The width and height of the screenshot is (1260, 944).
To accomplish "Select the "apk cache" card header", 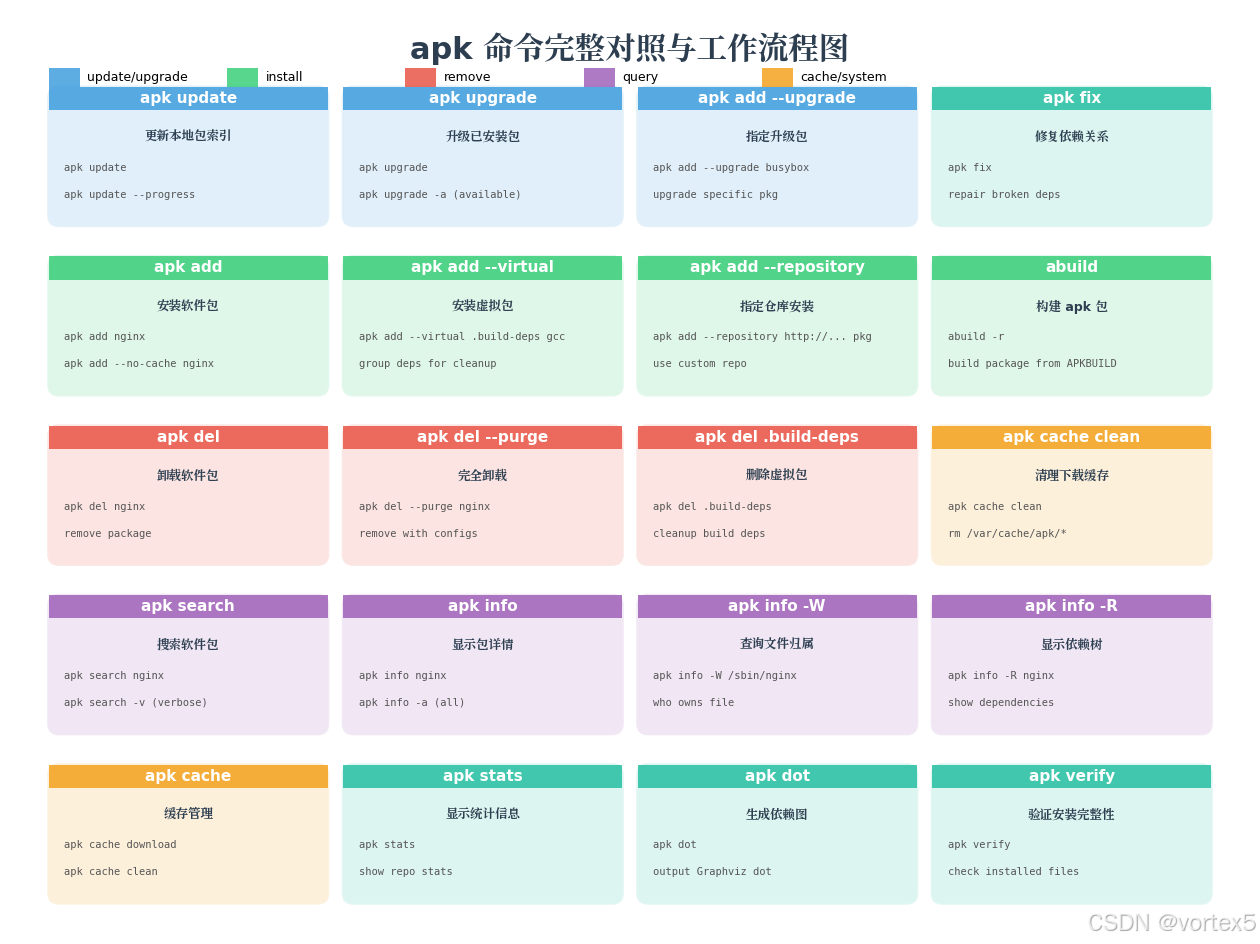I will coord(188,776).
